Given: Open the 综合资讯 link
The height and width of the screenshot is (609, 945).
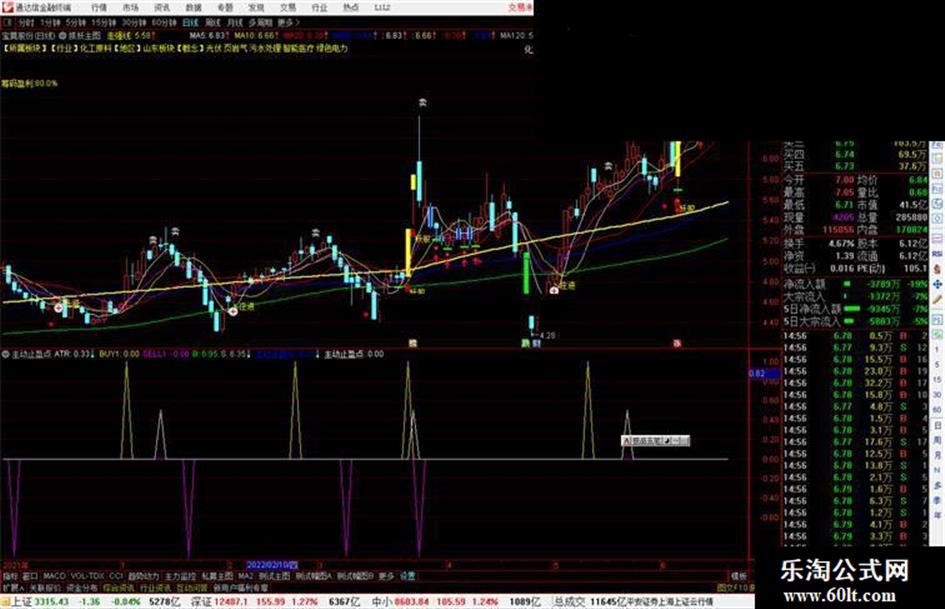Looking at the screenshot, I should pos(119,587).
